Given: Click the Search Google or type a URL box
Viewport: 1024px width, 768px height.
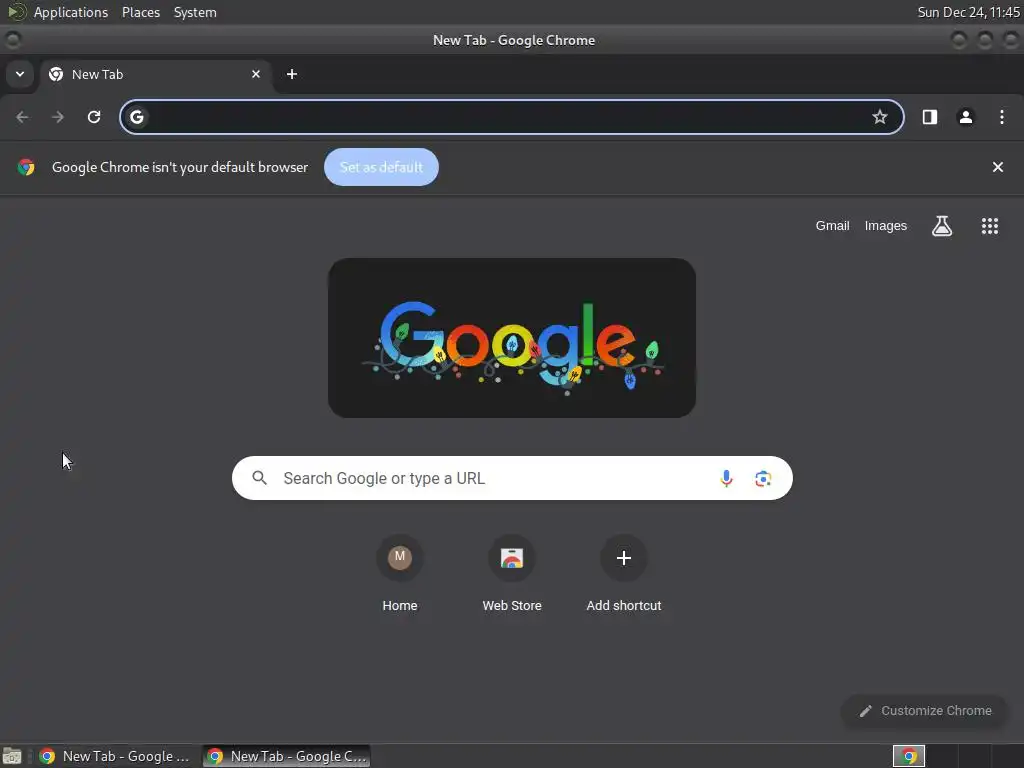Looking at the screenshot, I should [x=512, y=478].
